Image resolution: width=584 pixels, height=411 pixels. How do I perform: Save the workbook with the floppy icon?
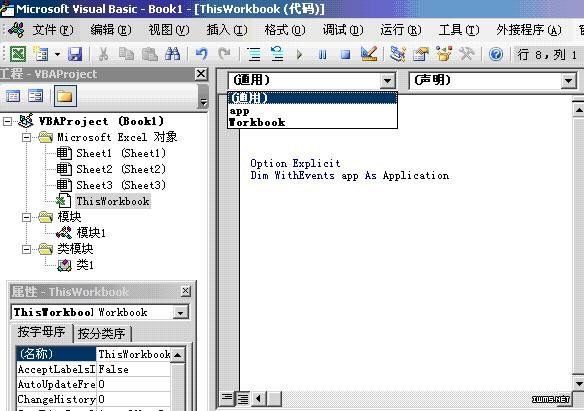tap(75, 54)
